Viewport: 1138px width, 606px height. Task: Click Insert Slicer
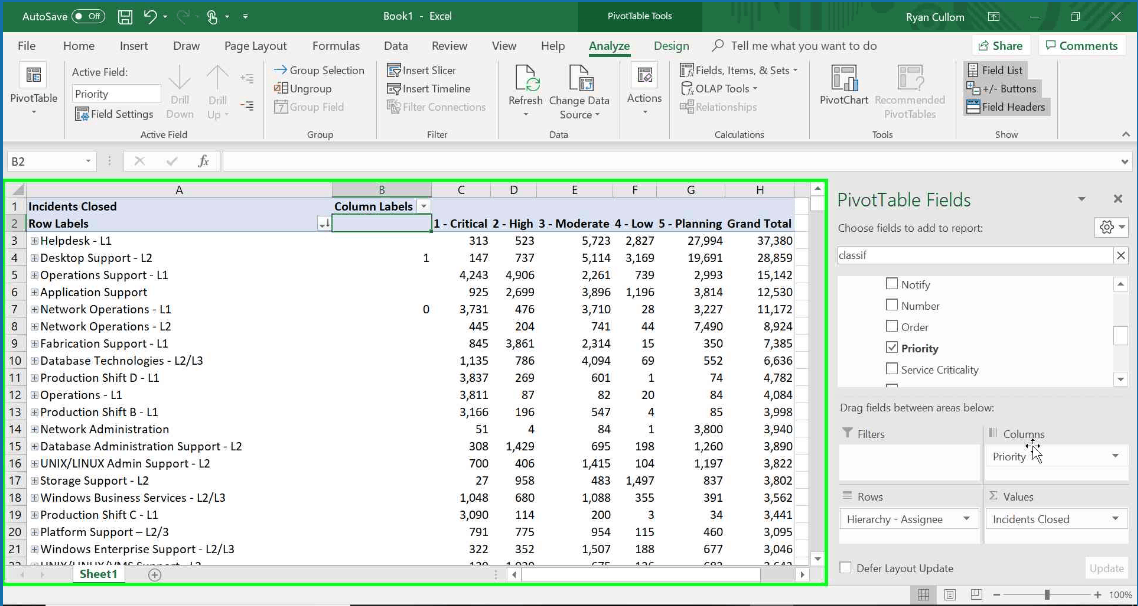[421, 70]
